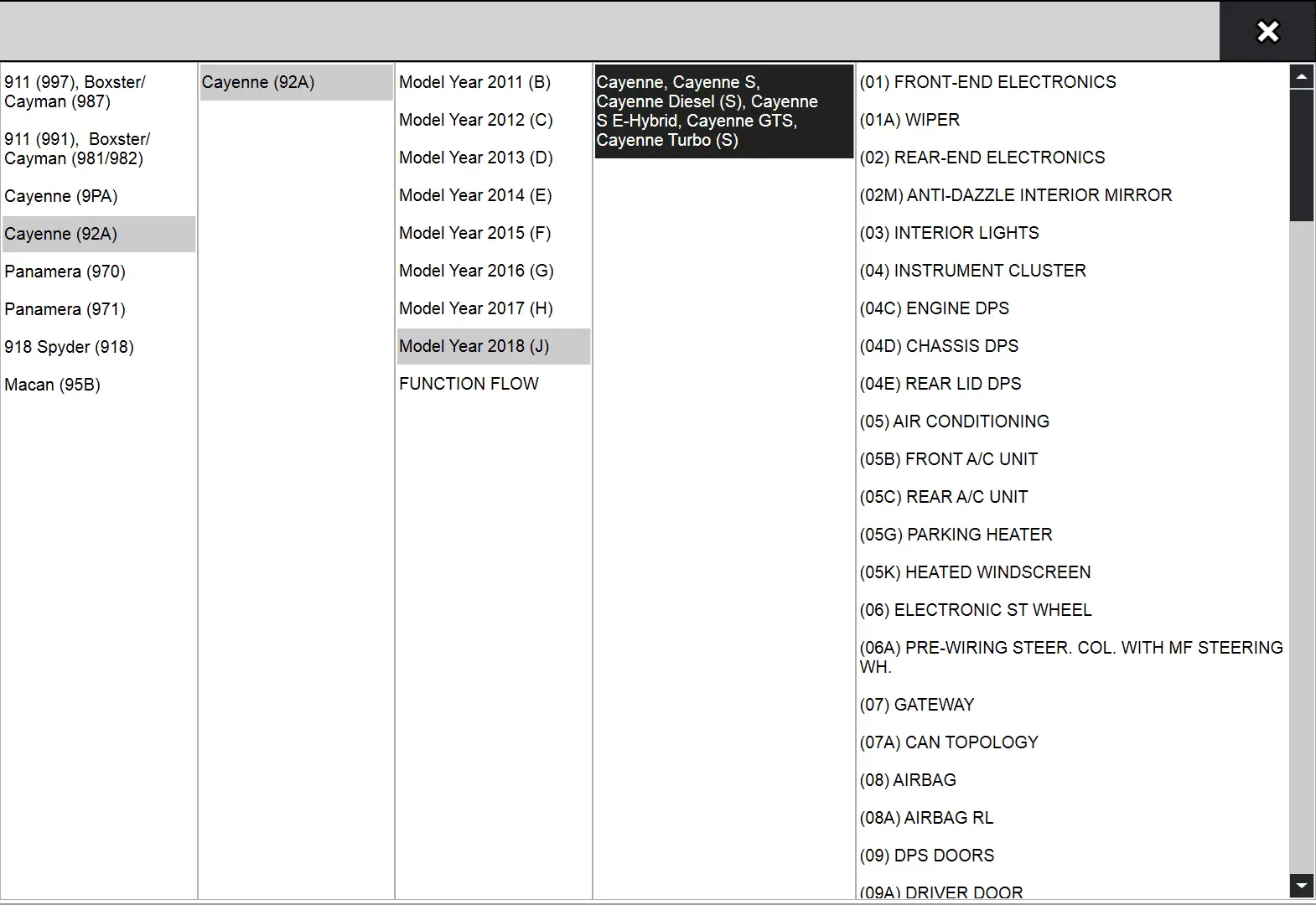The width and height of the screenshot is (1316, 905).
Task: Select (02M) ANTI-DAZZLE INTERIOR MIRROR
Action: tap(1015, 195)
